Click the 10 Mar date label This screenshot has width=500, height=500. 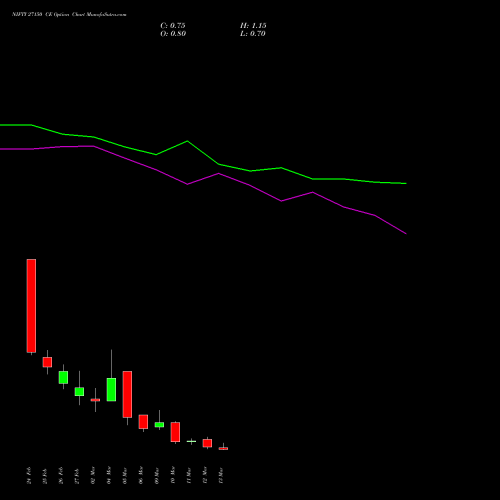pos(173,475)
